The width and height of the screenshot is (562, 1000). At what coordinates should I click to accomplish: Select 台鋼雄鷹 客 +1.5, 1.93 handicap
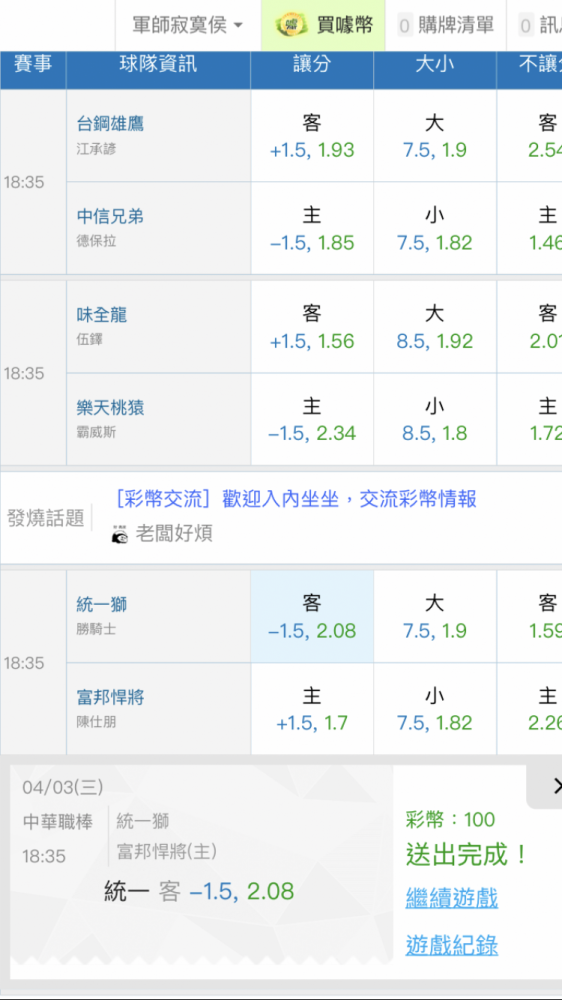click(312, 136)
